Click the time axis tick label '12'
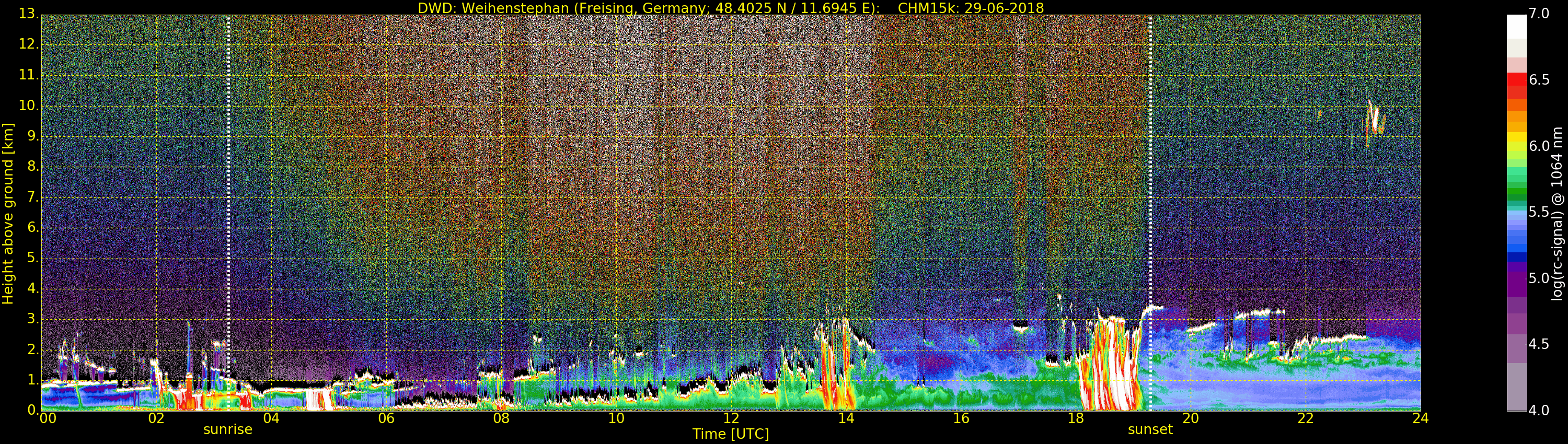The image size is (1568, 444). (x=731, y=418)
